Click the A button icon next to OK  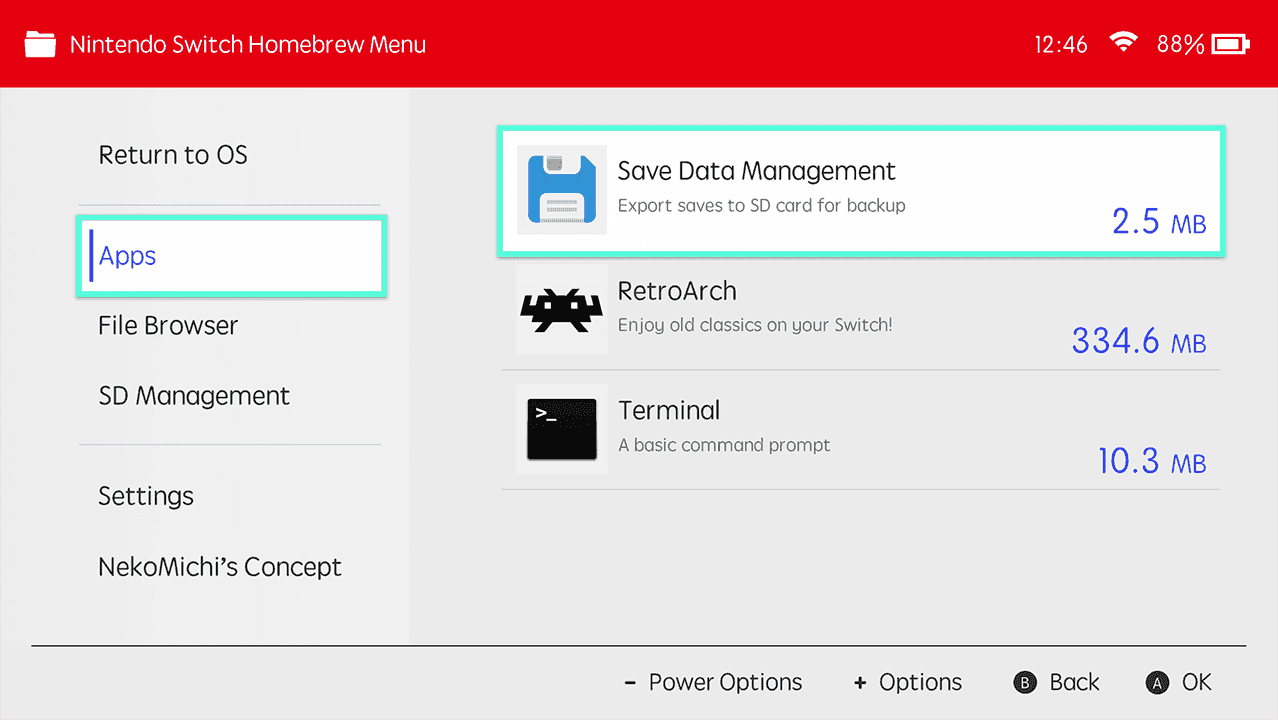tap(1157, 683)
